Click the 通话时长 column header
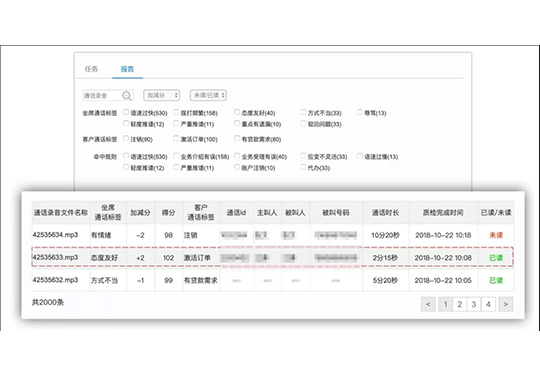 [385, 212]
